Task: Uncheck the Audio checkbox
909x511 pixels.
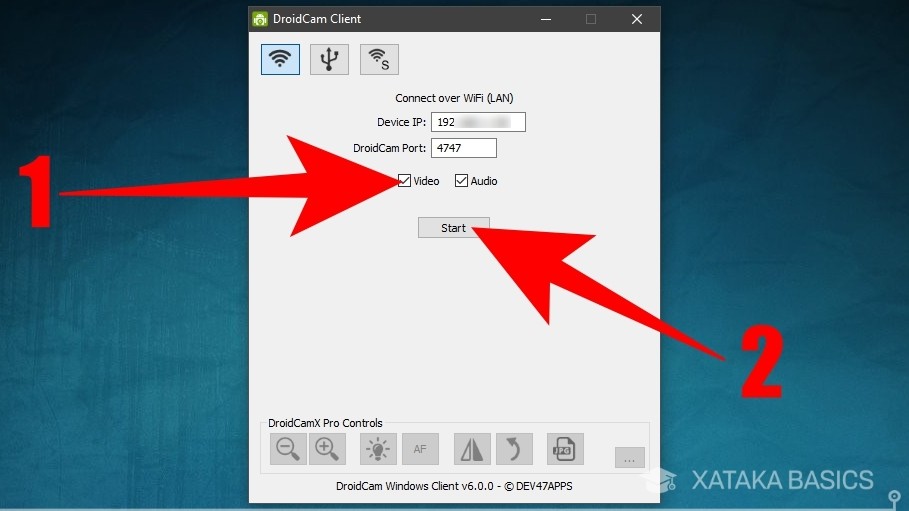Action: coord(461,181)
